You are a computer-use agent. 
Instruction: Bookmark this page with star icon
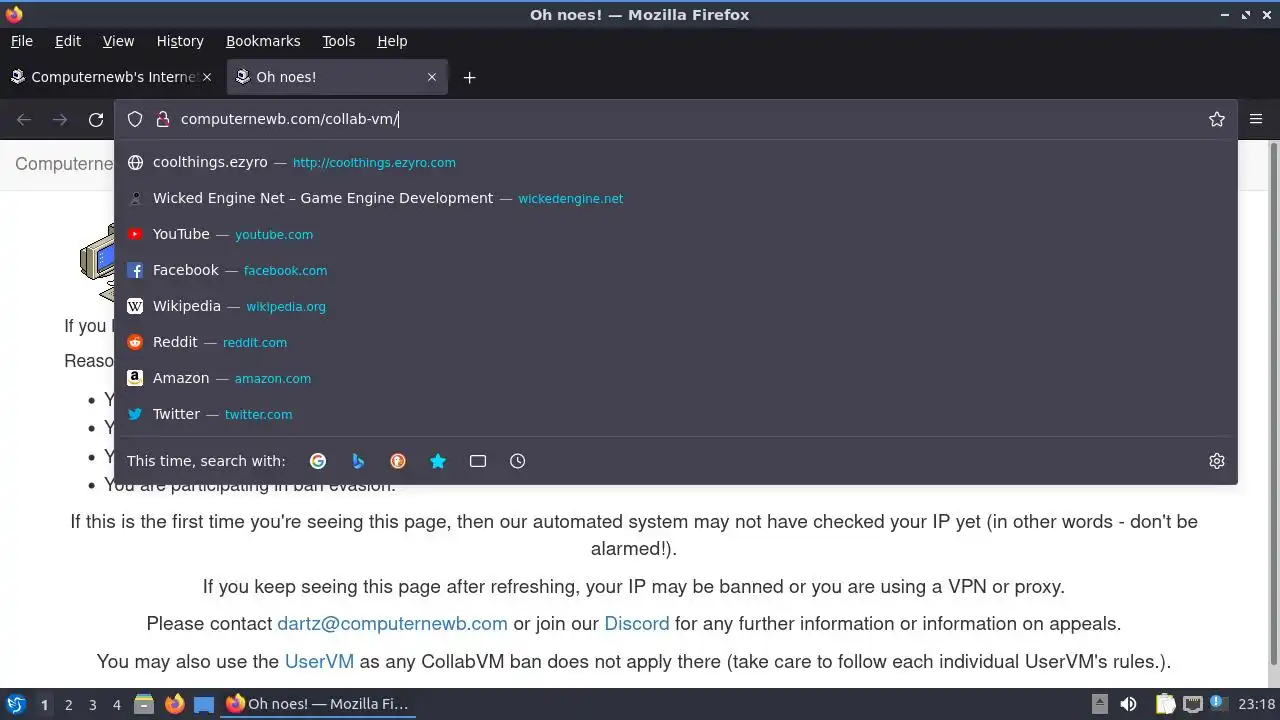point(1217,119)
